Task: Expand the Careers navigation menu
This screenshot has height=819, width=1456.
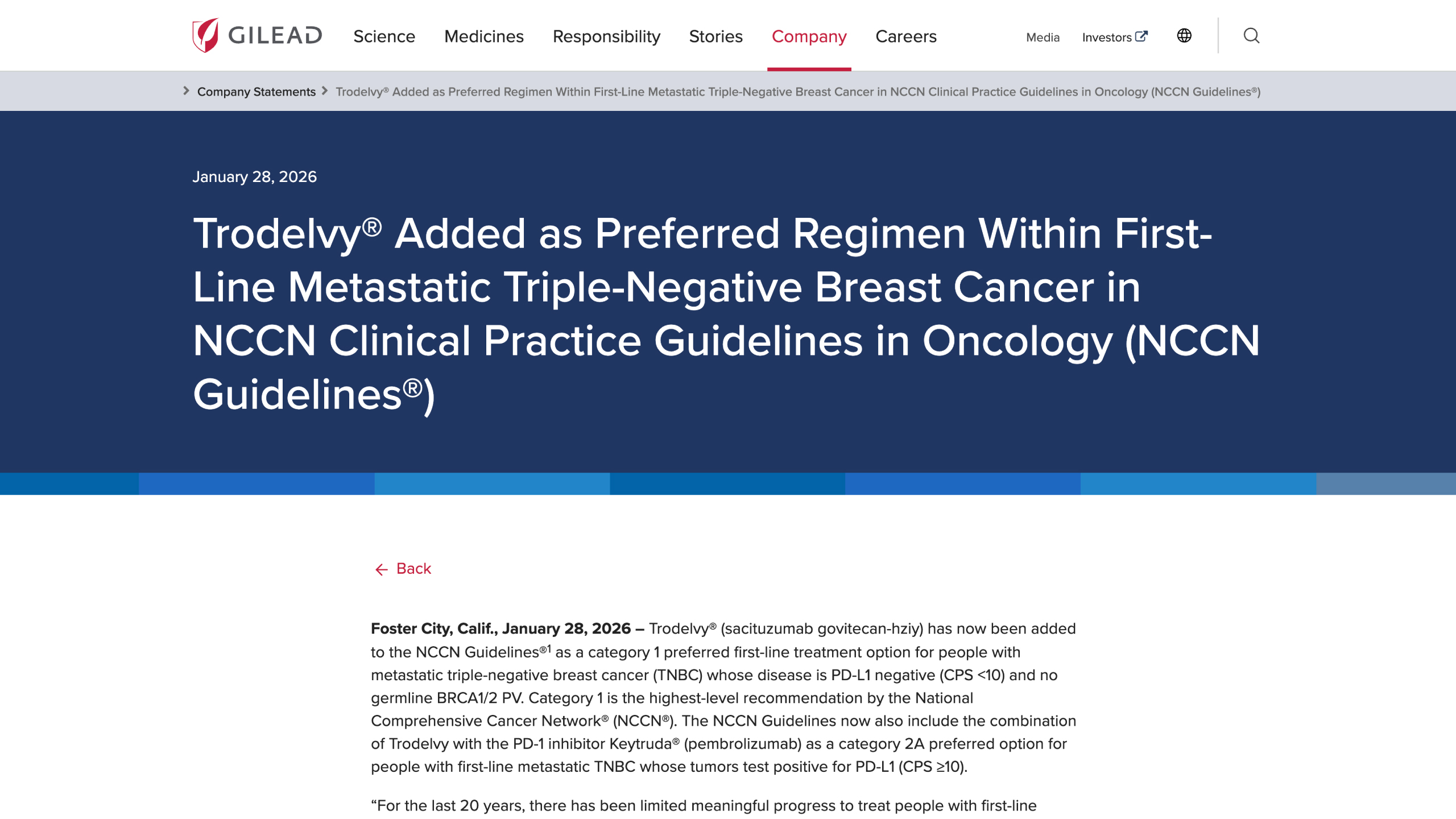Action: [x=905, y=36]
